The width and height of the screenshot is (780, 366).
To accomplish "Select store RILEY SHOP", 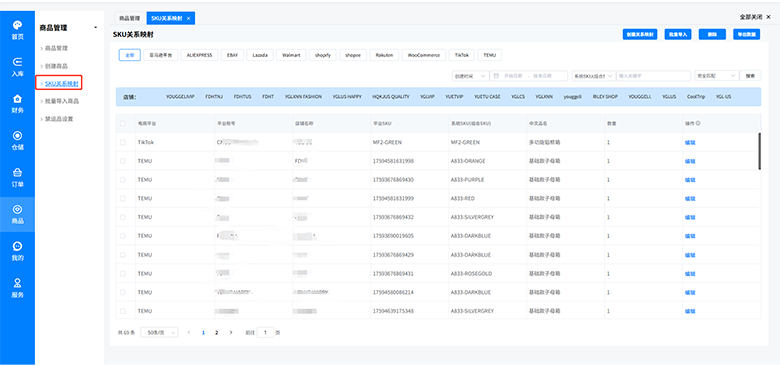I will click(x=605, y=96).
